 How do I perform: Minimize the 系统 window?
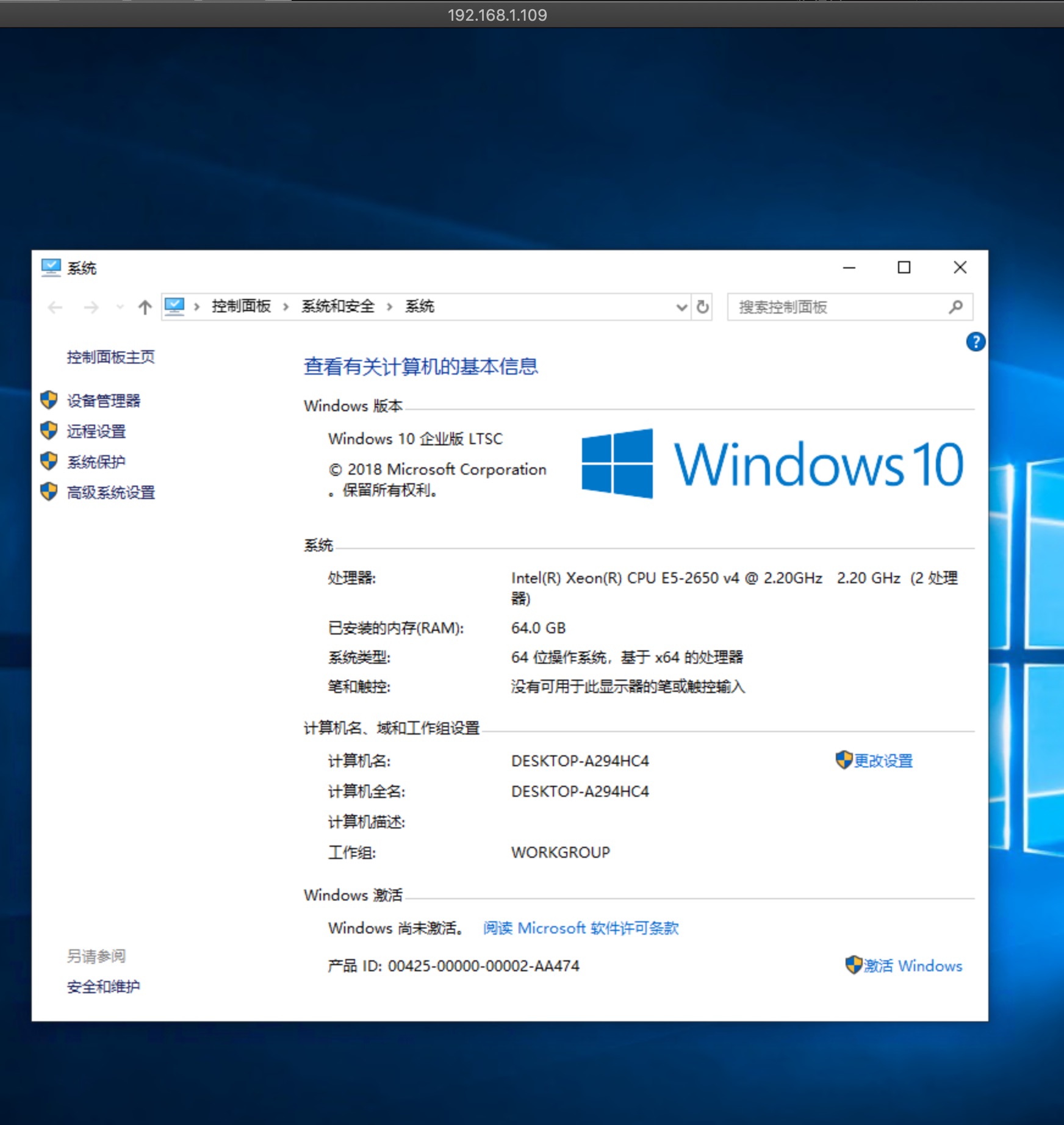[x=849, y=268]
